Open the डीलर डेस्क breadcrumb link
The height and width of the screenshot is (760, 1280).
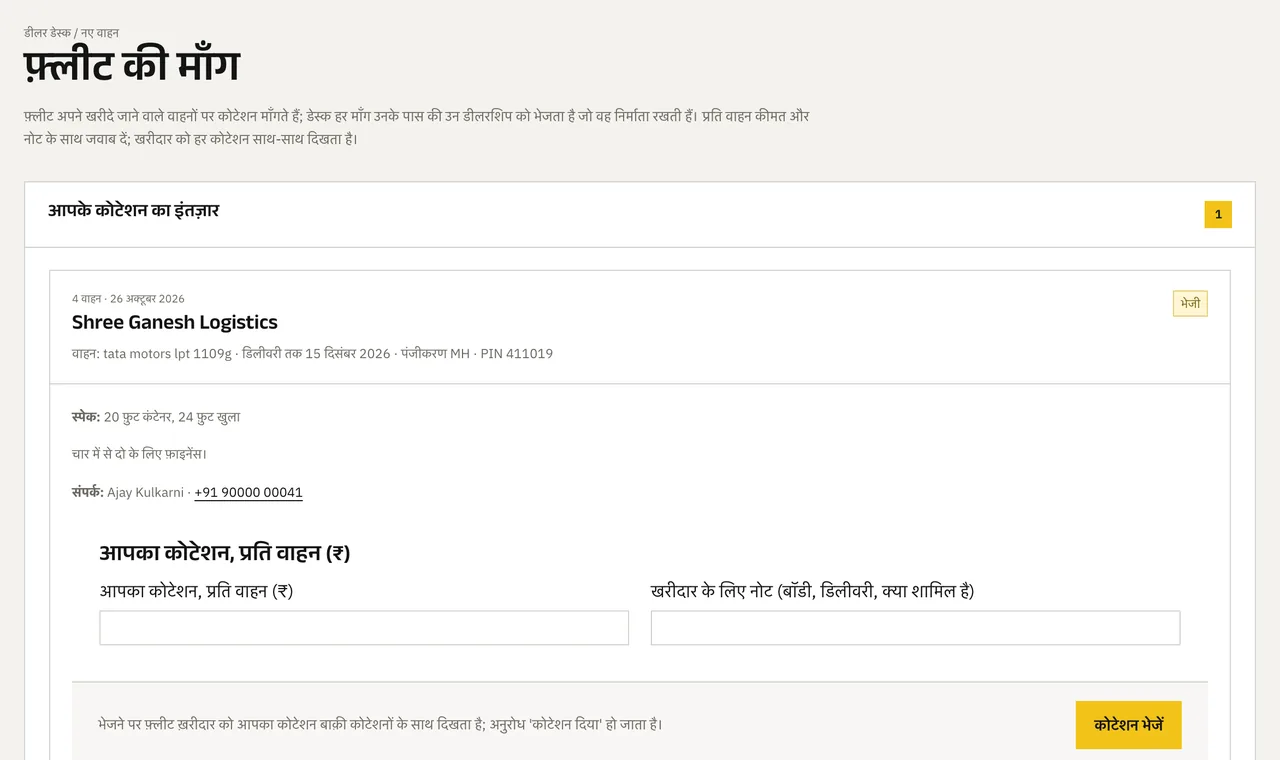47,33
